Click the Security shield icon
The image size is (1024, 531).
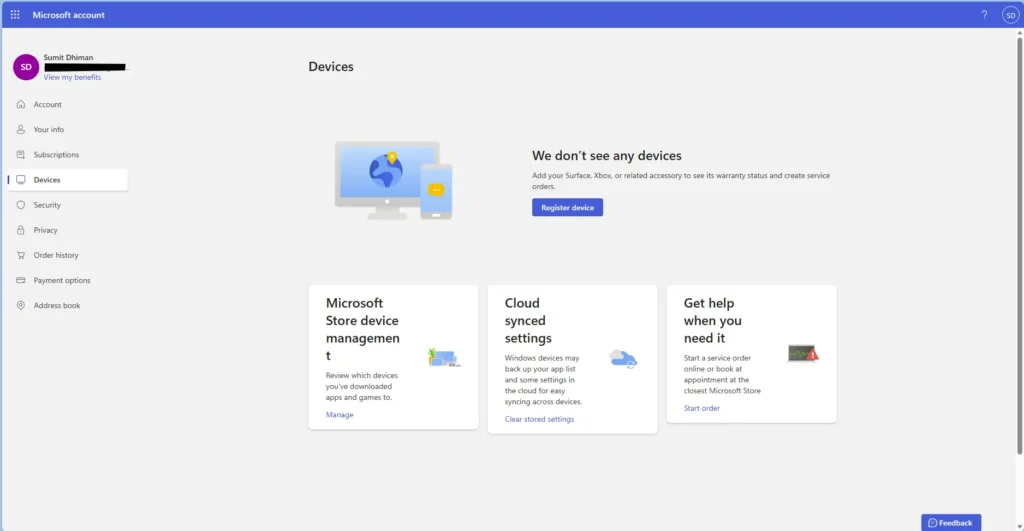coord(21,205)
